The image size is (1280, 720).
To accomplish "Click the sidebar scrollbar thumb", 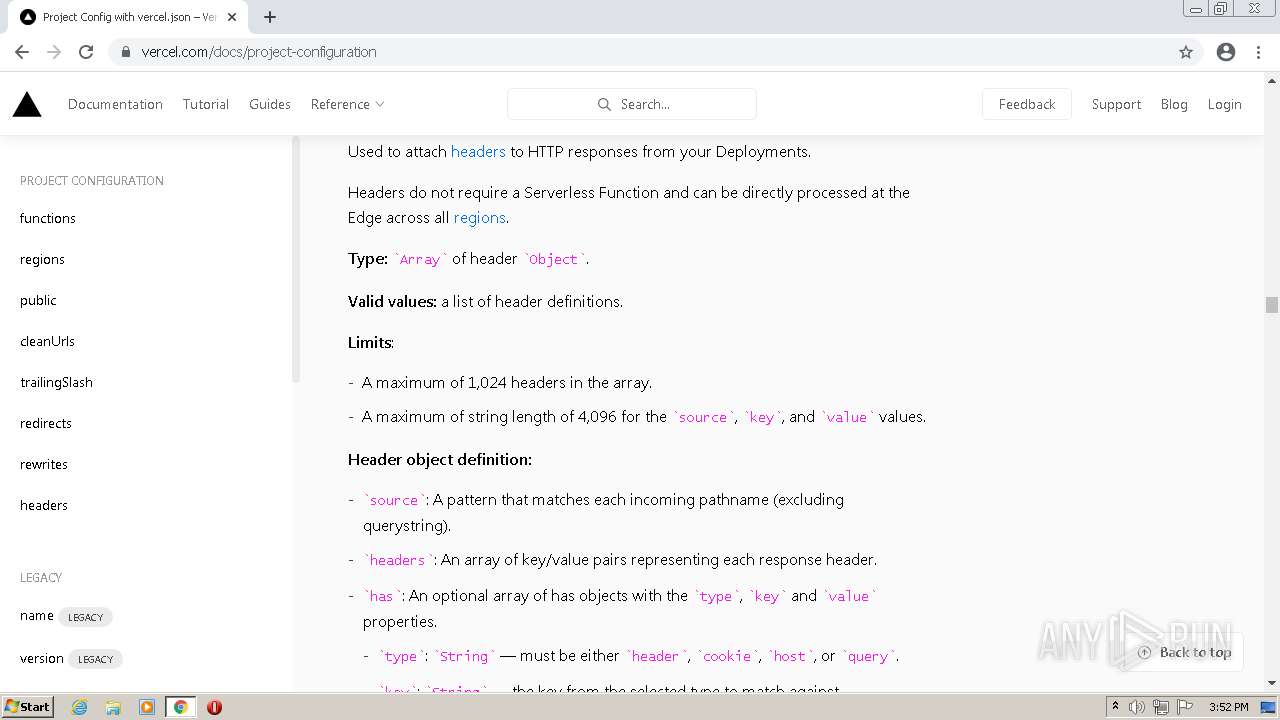I will pos(296,260).
